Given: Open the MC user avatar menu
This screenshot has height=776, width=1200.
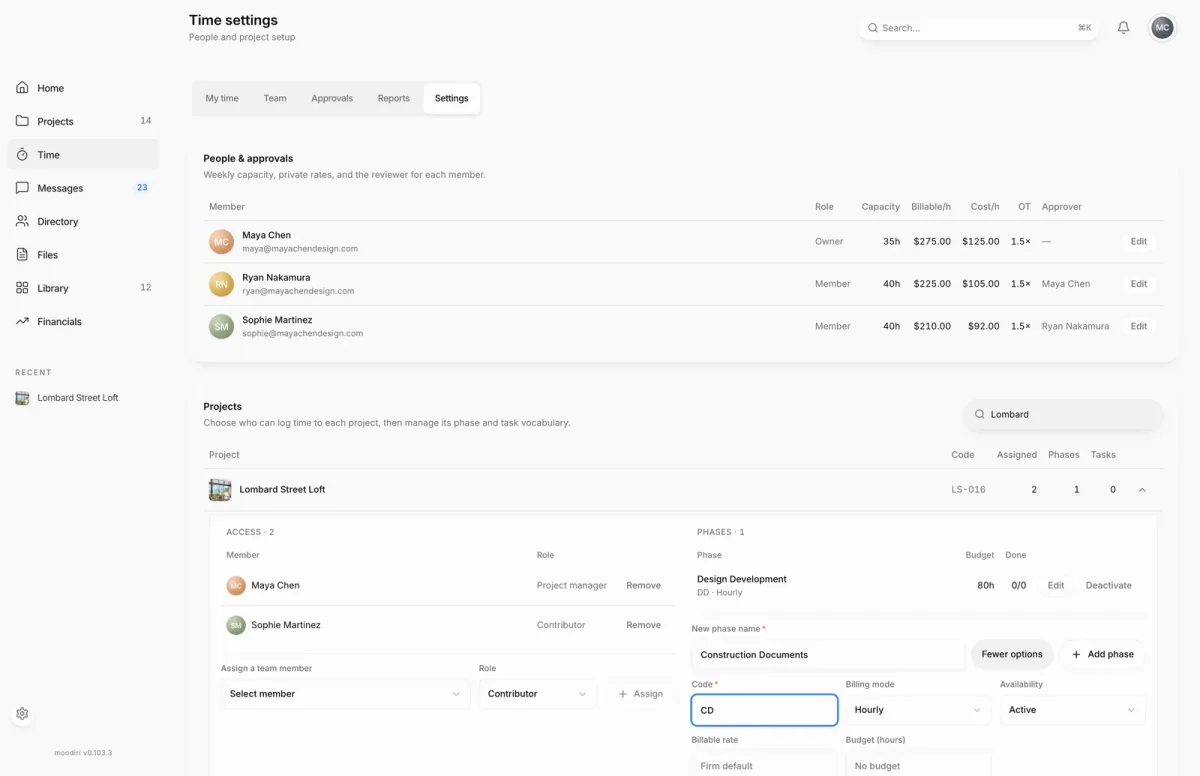Looking at the screenshot, I should (1162, 28).
